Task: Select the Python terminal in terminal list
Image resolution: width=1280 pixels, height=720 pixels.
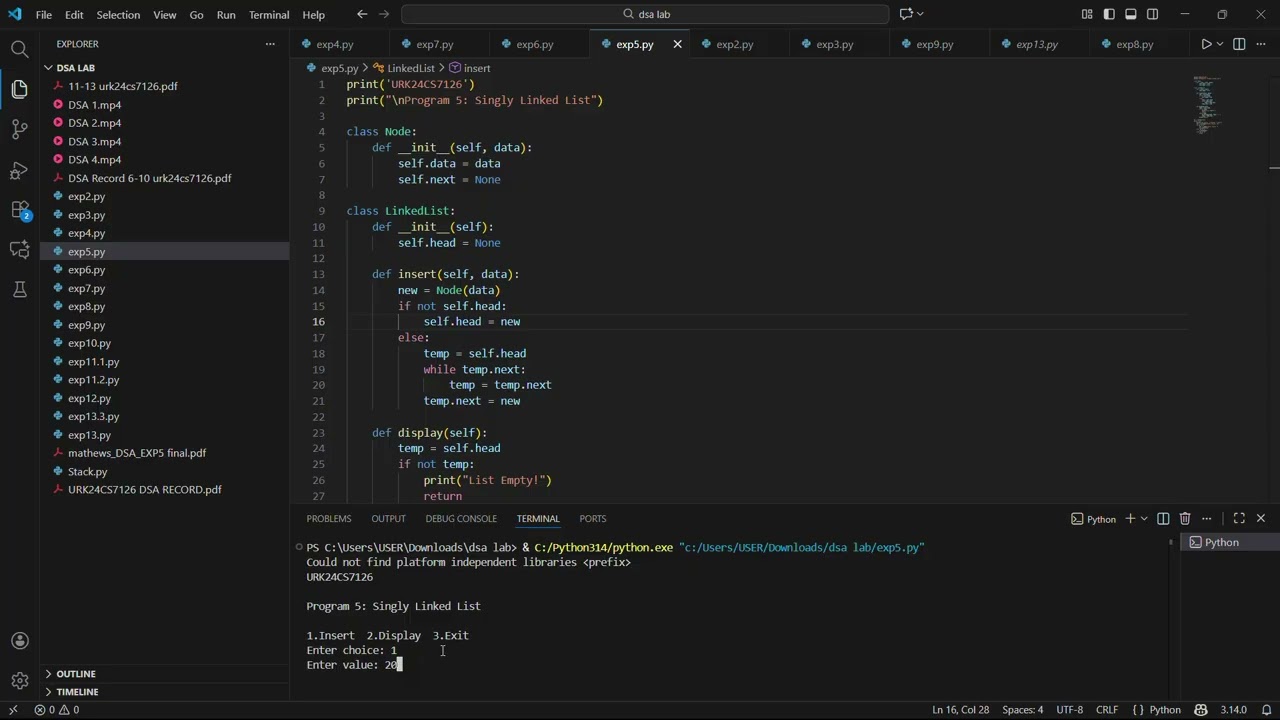Action: coord(1230,542)
